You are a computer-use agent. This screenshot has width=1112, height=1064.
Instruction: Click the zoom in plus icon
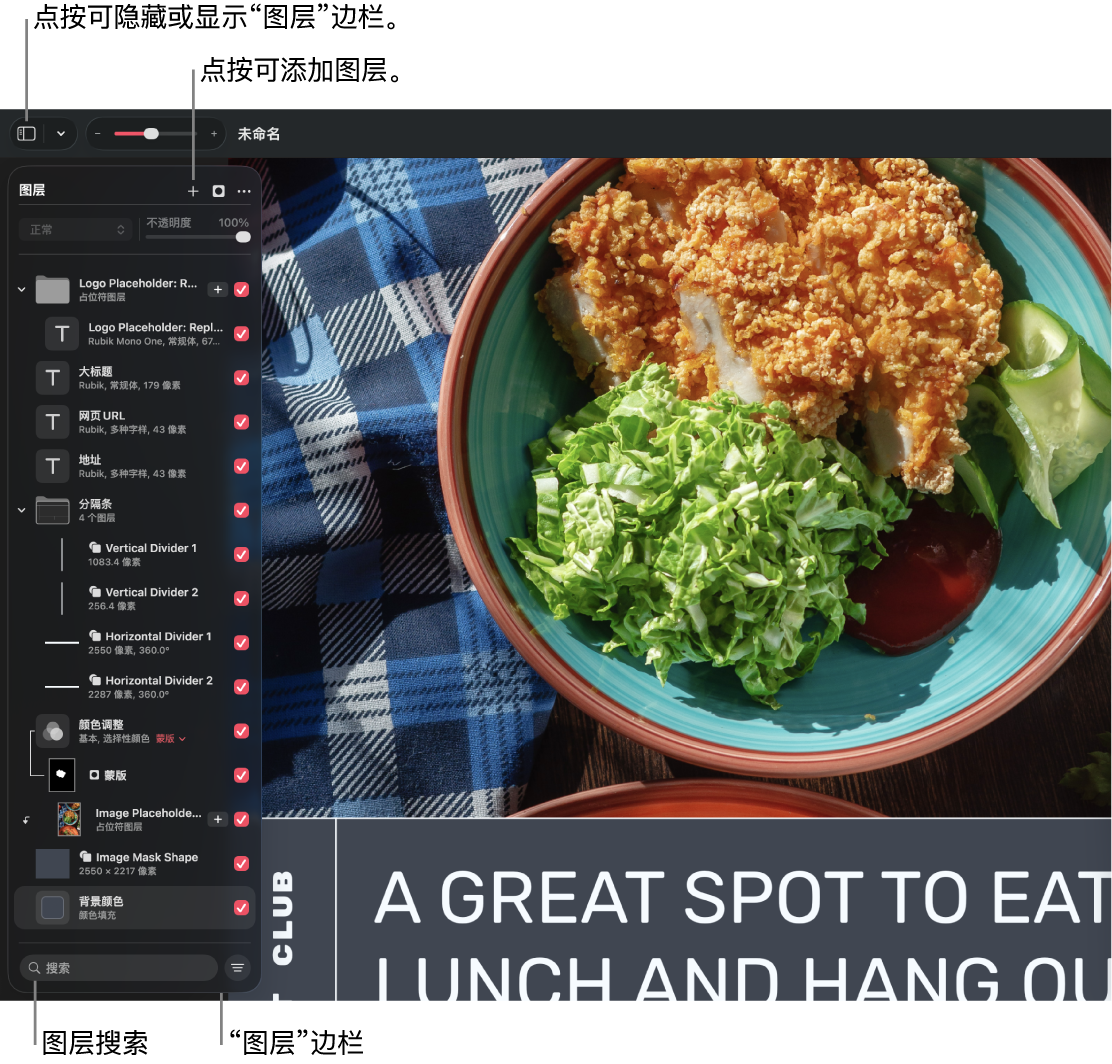tap(213, 134)
